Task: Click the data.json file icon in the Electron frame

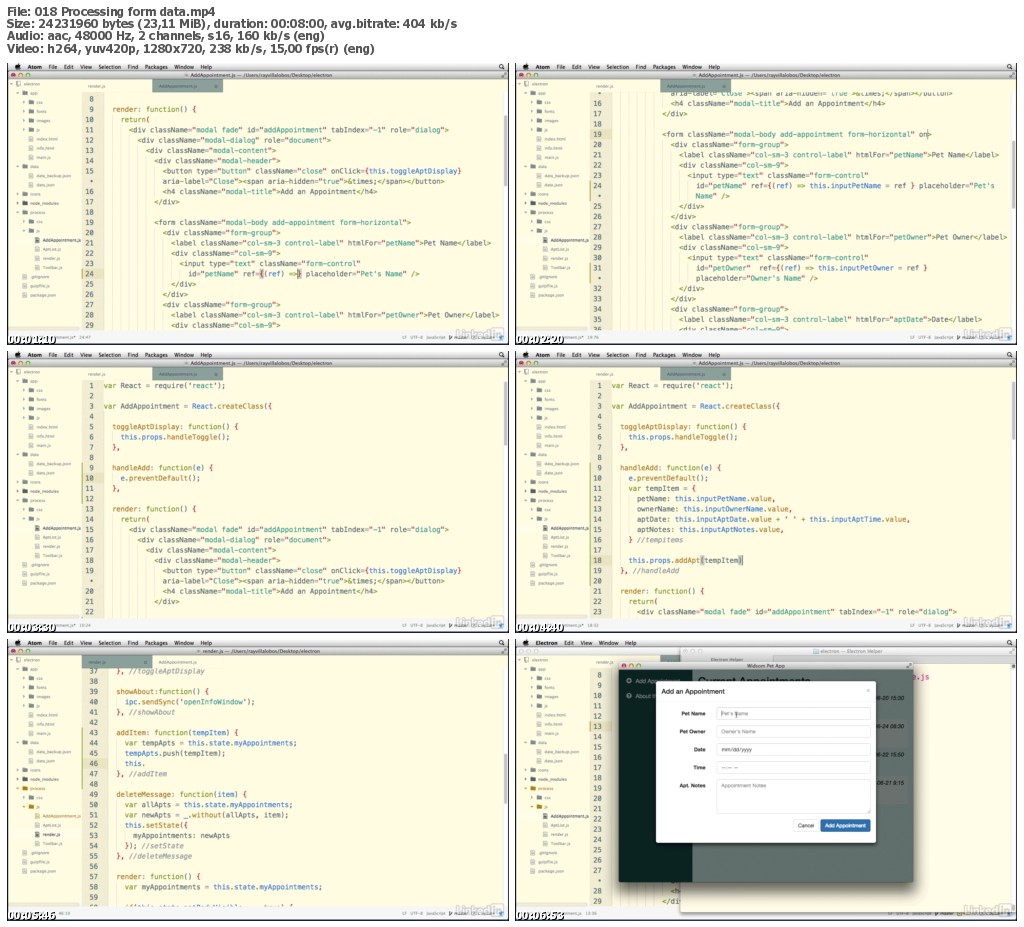Action: pyautogui.click(x=539, y=760)
